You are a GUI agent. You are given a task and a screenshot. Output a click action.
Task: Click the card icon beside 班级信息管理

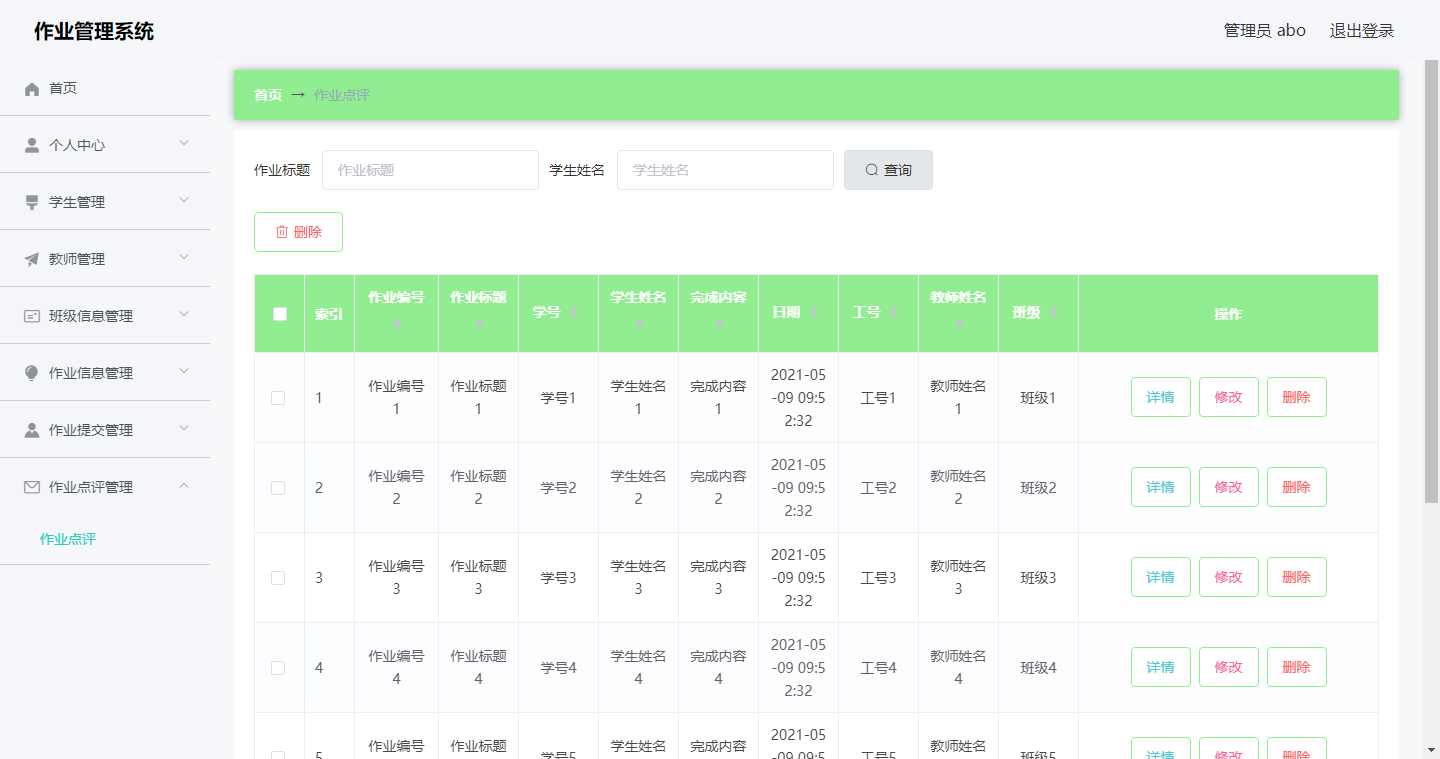[x=32, y=316]
